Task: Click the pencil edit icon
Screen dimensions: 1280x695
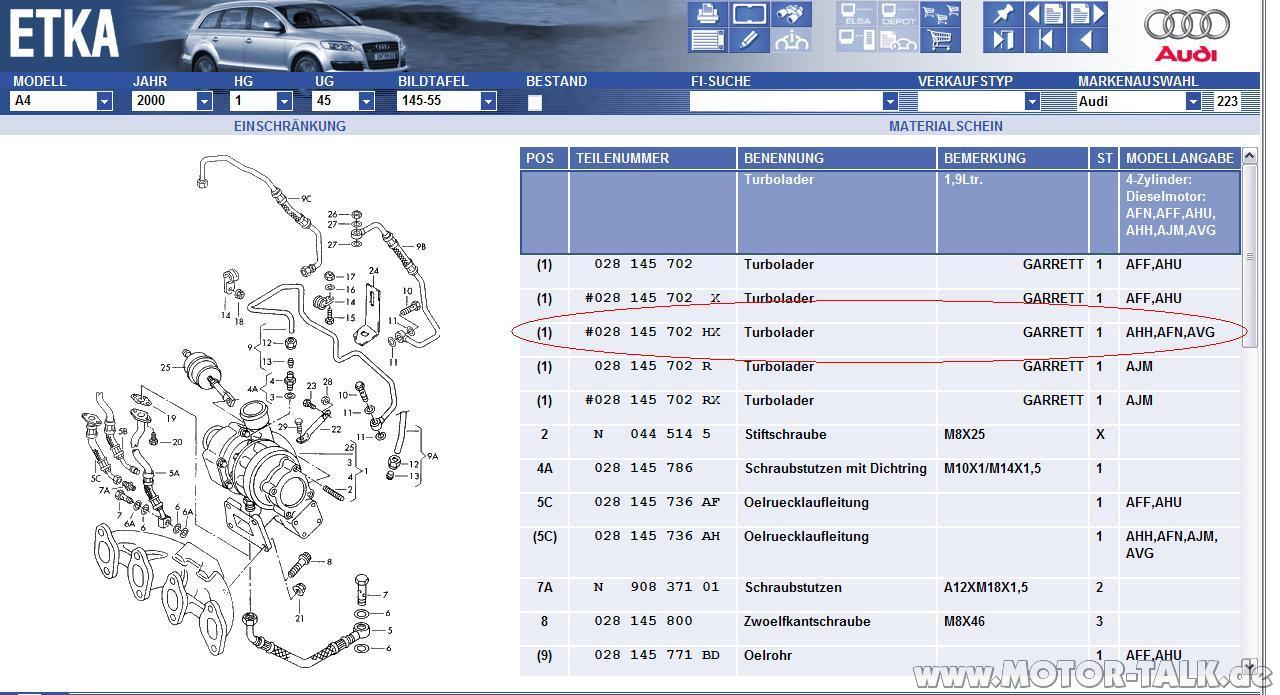Action: pyautogui.click(x=749, y=41)
